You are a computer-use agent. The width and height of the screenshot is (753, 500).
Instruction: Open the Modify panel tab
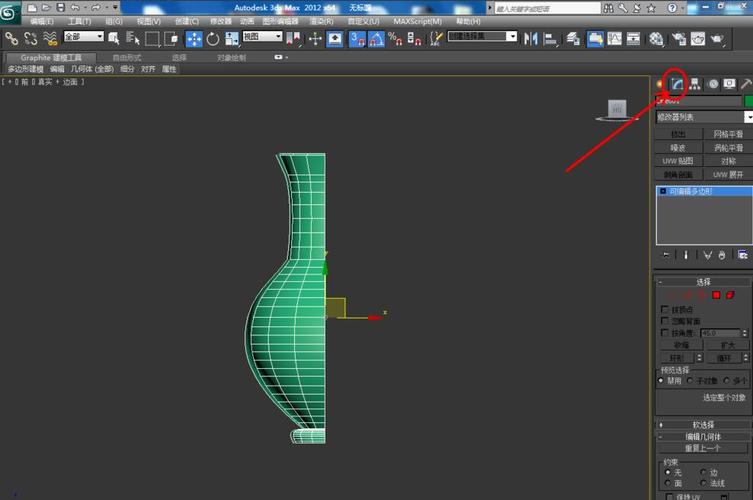[676, 84]
